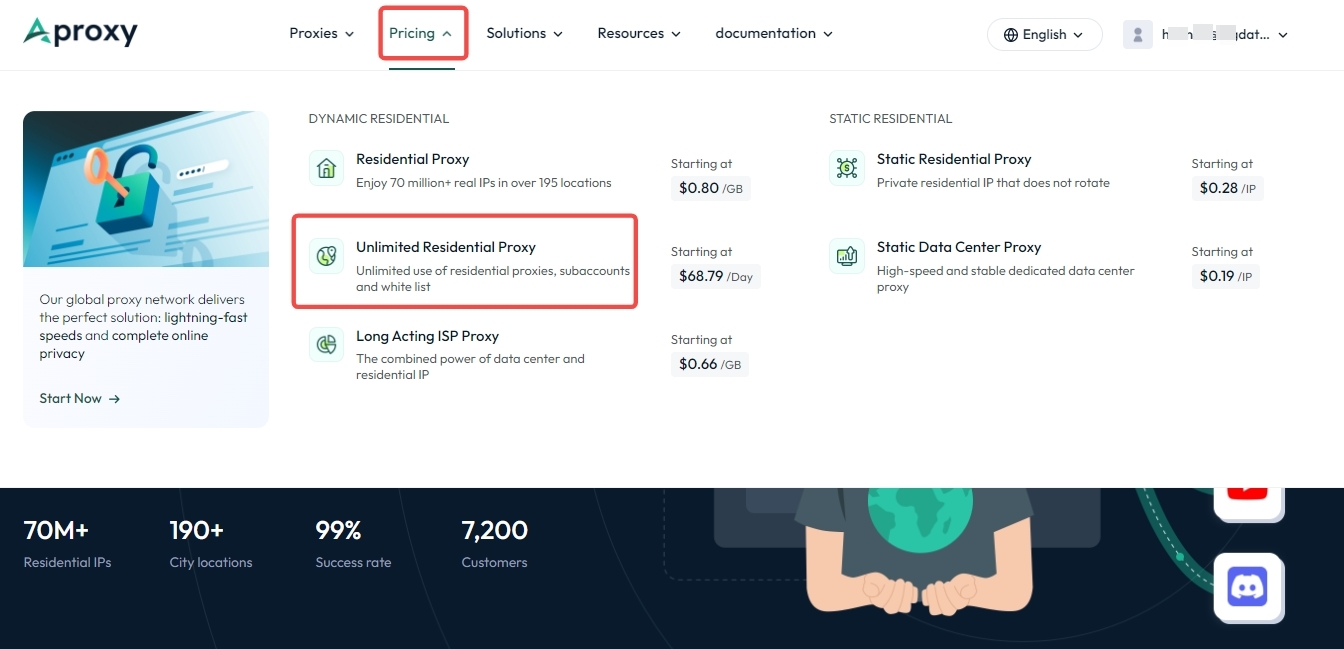Image resolution: width=1344 pixels, height=649 pixels.
Task: Click the $0.80 /GB price tag
Action: coord(710,188)
